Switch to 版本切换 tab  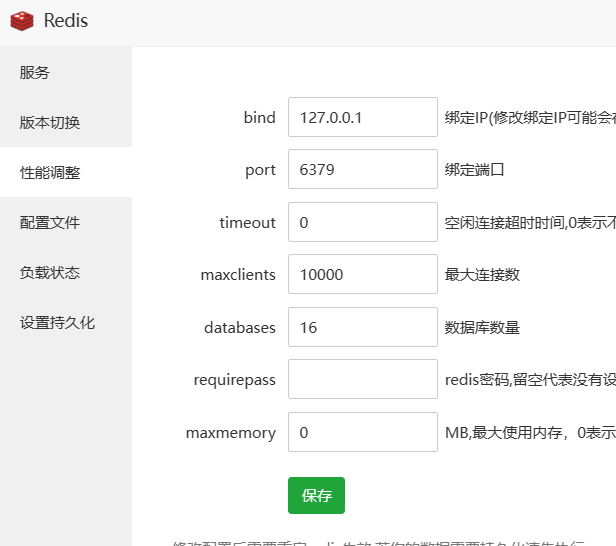[x=66, y=122]
